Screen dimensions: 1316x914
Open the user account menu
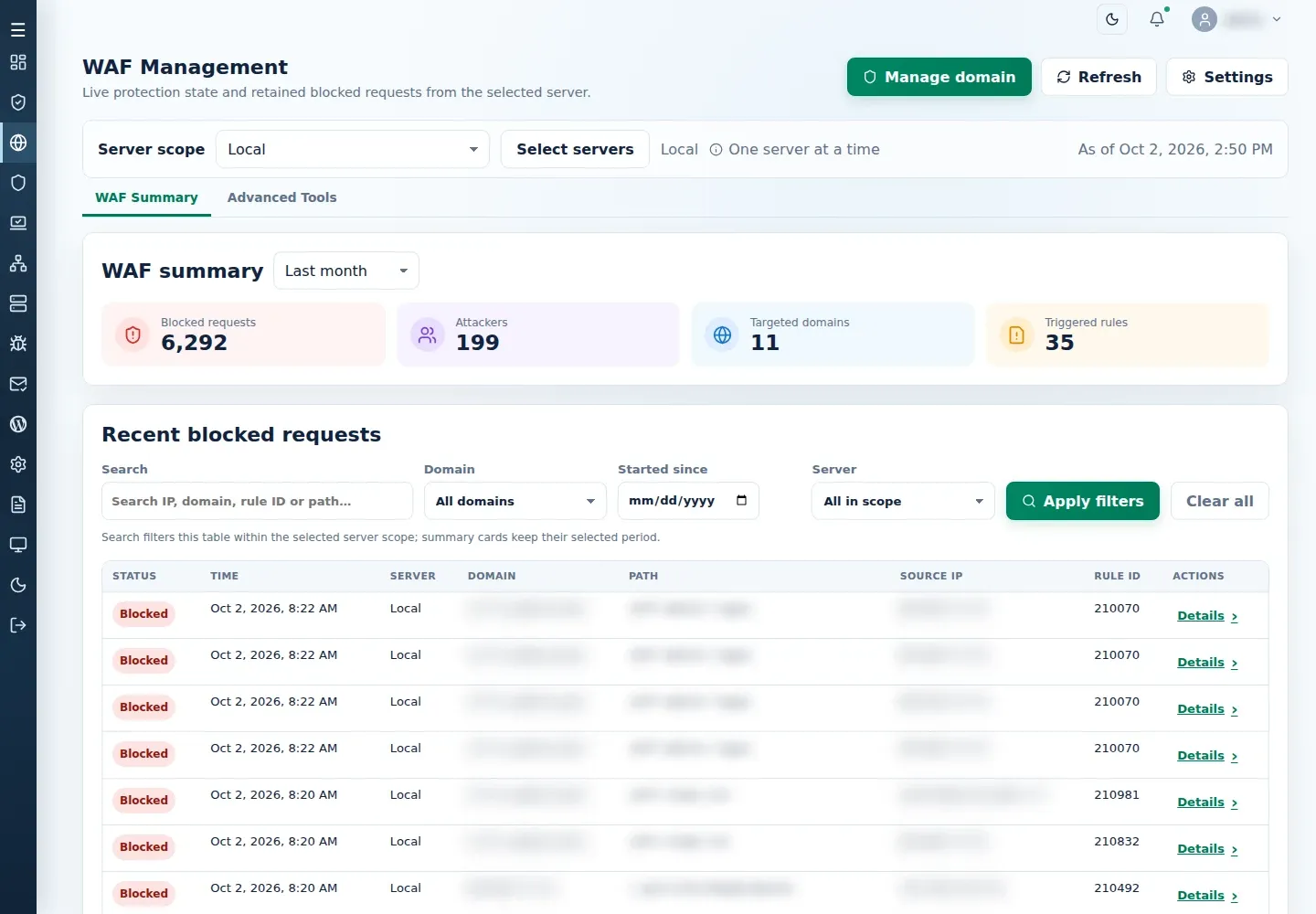click(1237, 19)
